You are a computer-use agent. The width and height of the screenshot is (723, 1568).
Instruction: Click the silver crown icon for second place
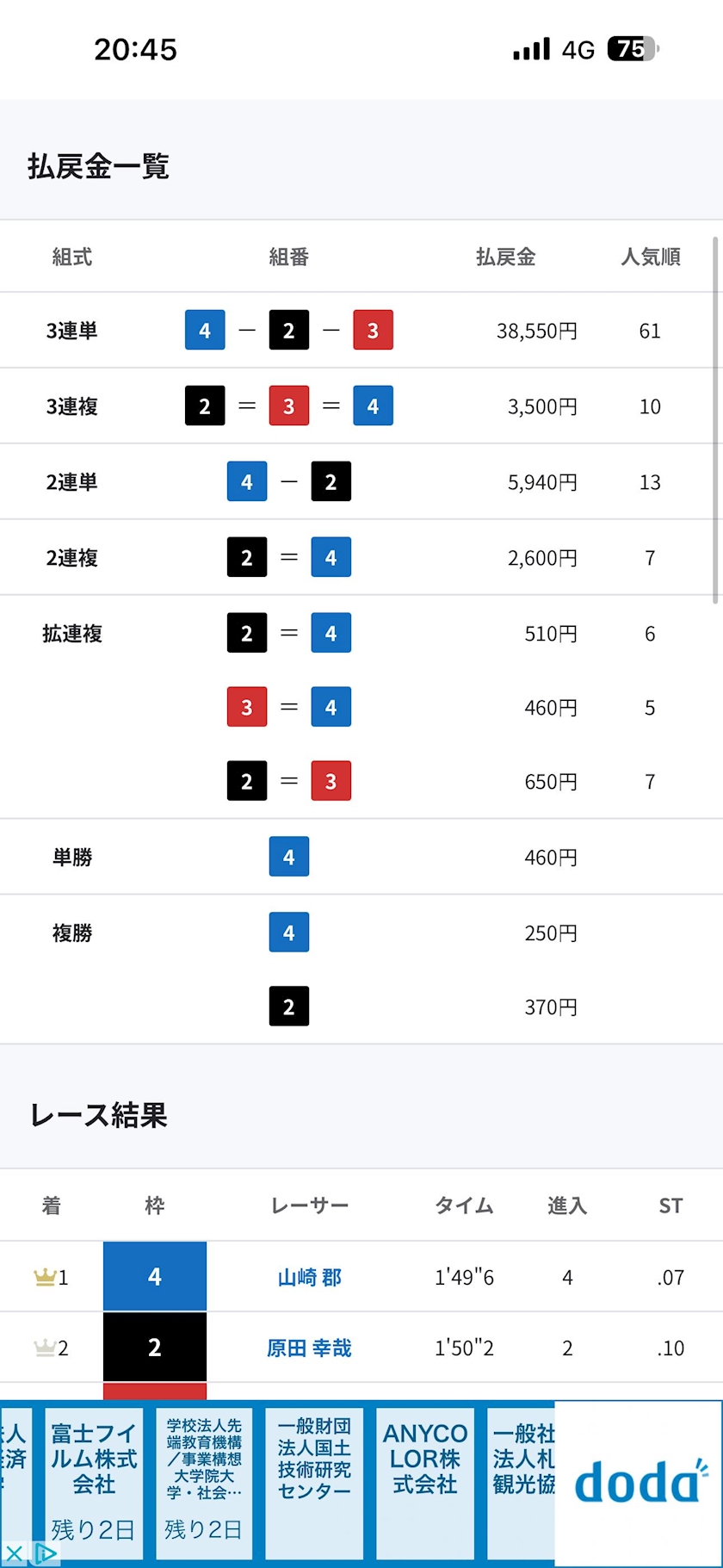pos(45,1347)
